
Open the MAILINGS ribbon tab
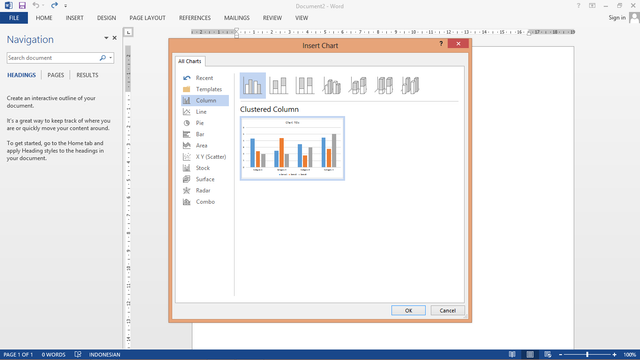tap(236, 18)
